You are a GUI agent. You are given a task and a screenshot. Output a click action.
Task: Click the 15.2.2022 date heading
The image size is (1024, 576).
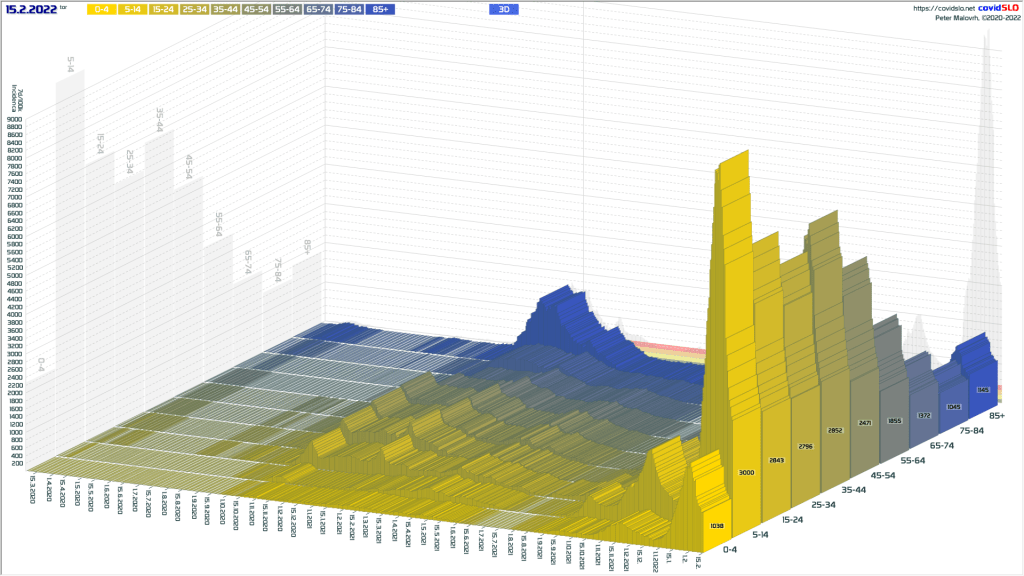tap(31, 8)
